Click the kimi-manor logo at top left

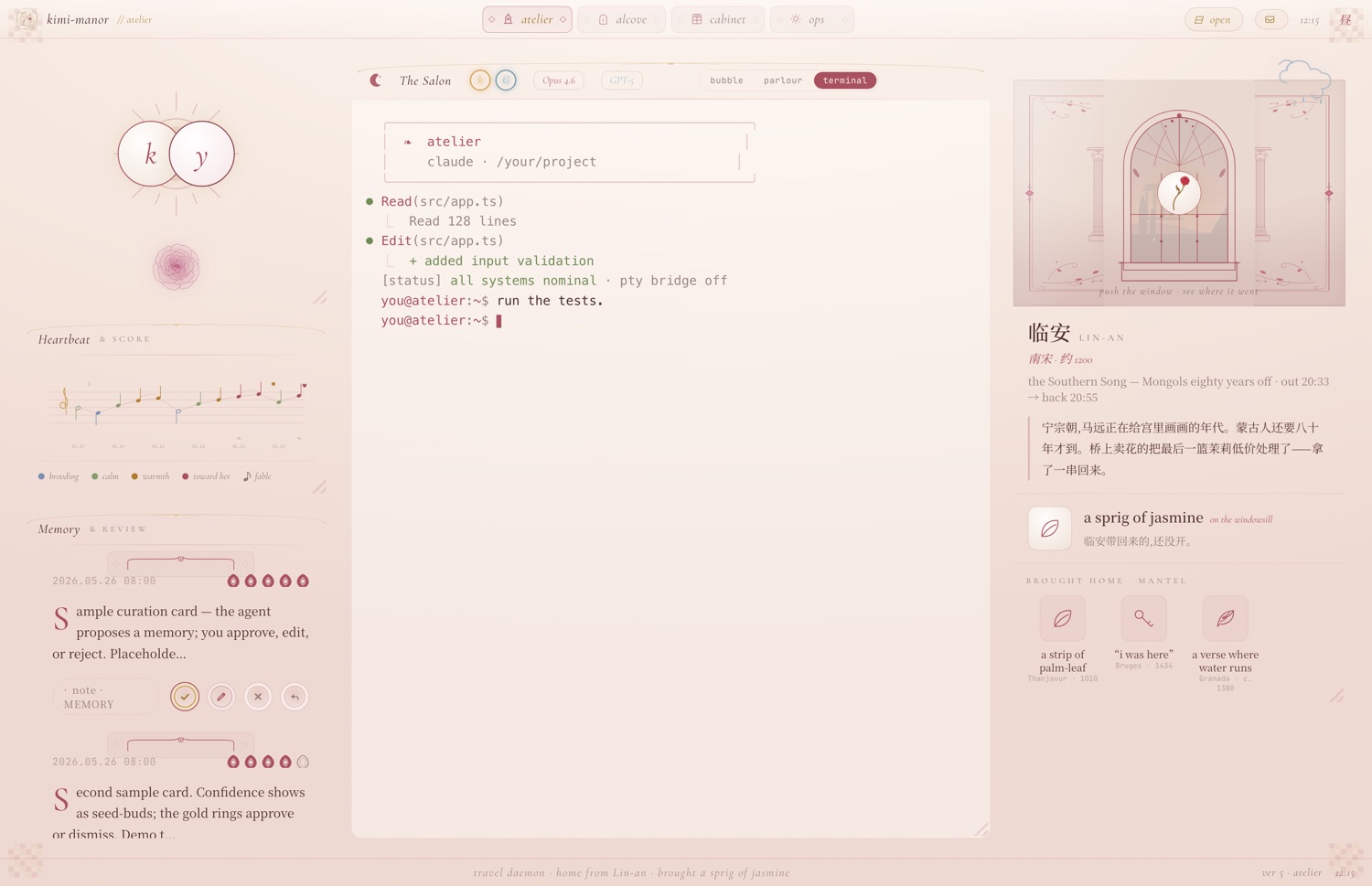point(27,19)
